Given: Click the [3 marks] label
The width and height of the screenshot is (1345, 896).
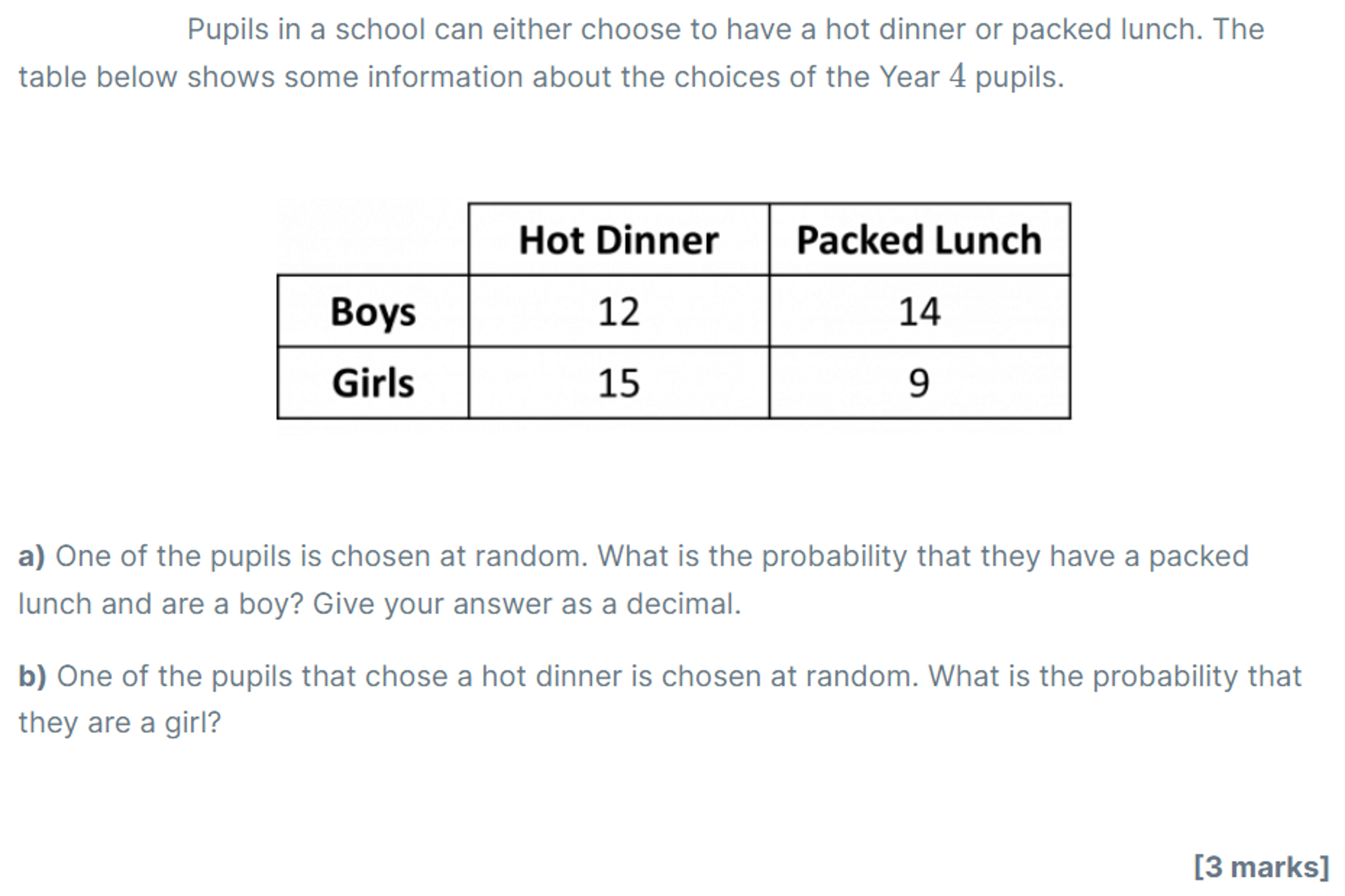Looking at the screenshot, I should click(1261, 867).
